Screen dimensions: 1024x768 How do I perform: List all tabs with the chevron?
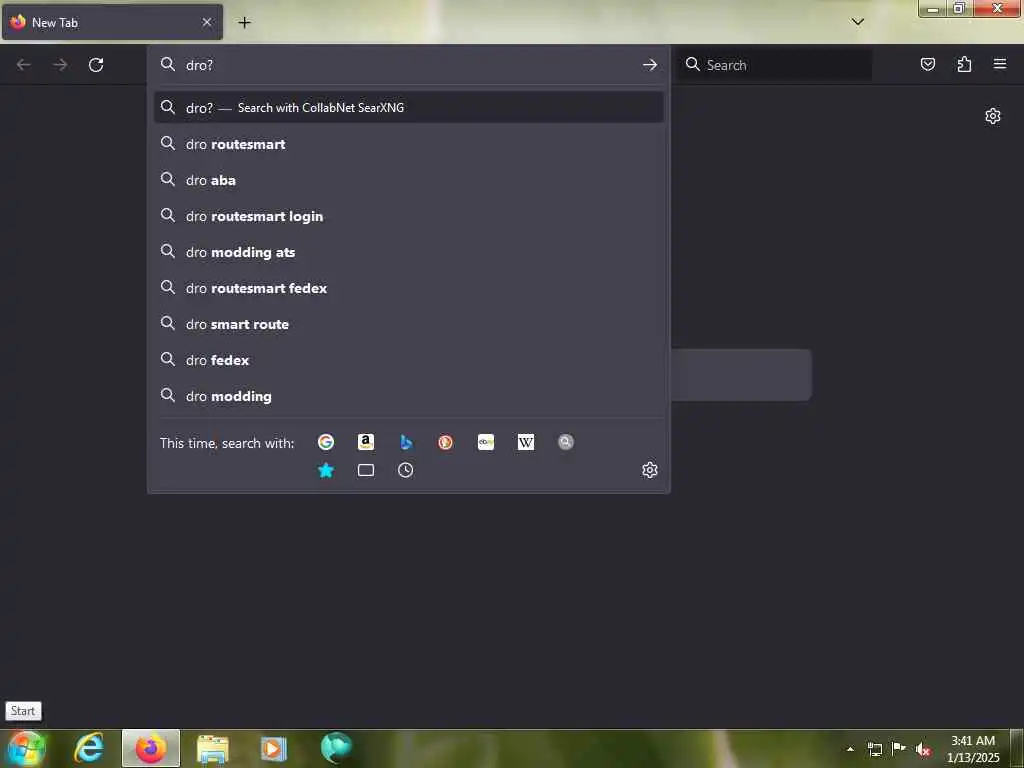(x=857, y=22)
